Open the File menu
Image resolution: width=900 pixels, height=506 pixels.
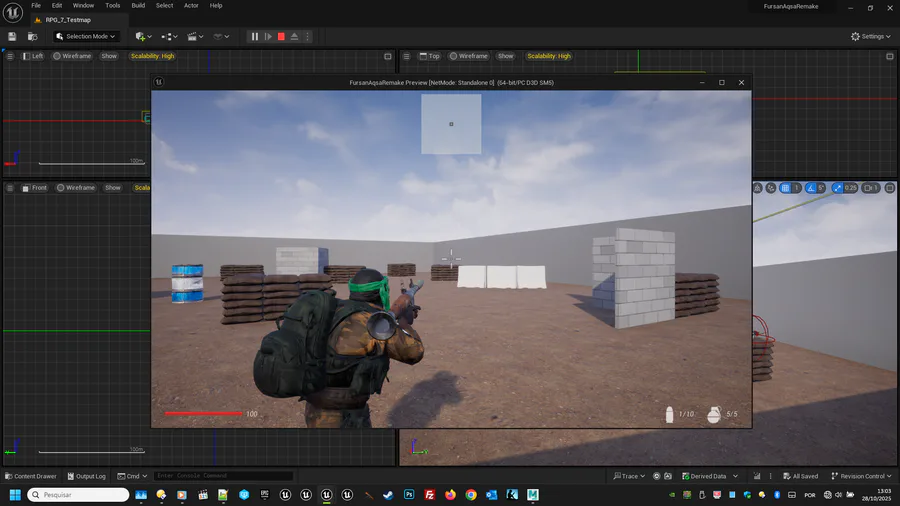click(x=36, y=5)
